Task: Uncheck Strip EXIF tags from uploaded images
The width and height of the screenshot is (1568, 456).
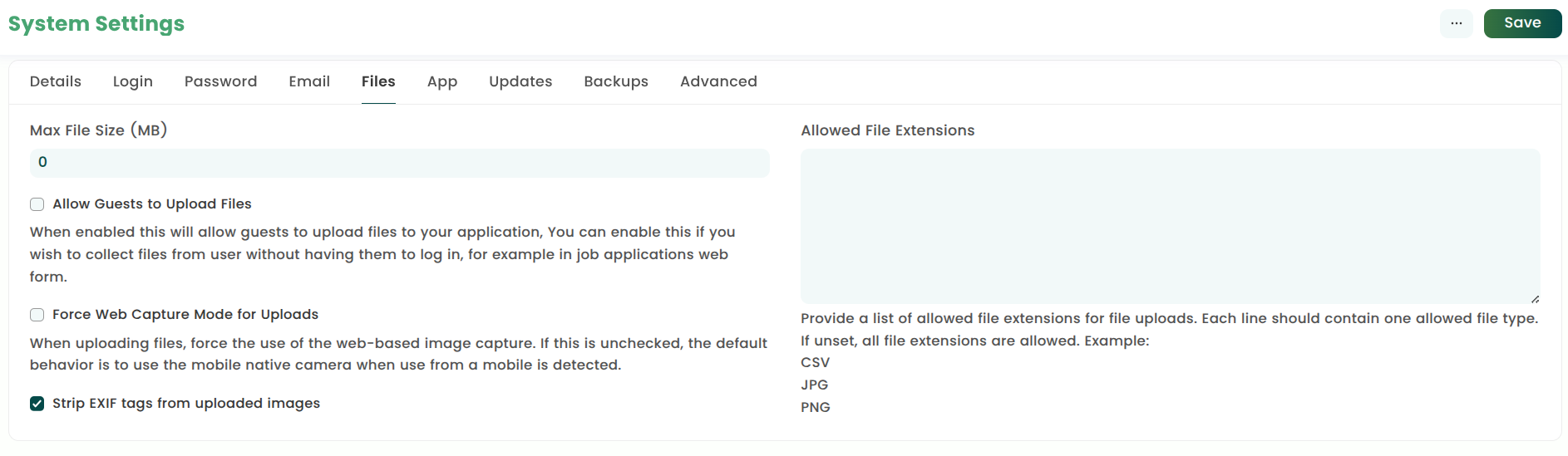Action: pyautogui.click(x=37, y=404)
